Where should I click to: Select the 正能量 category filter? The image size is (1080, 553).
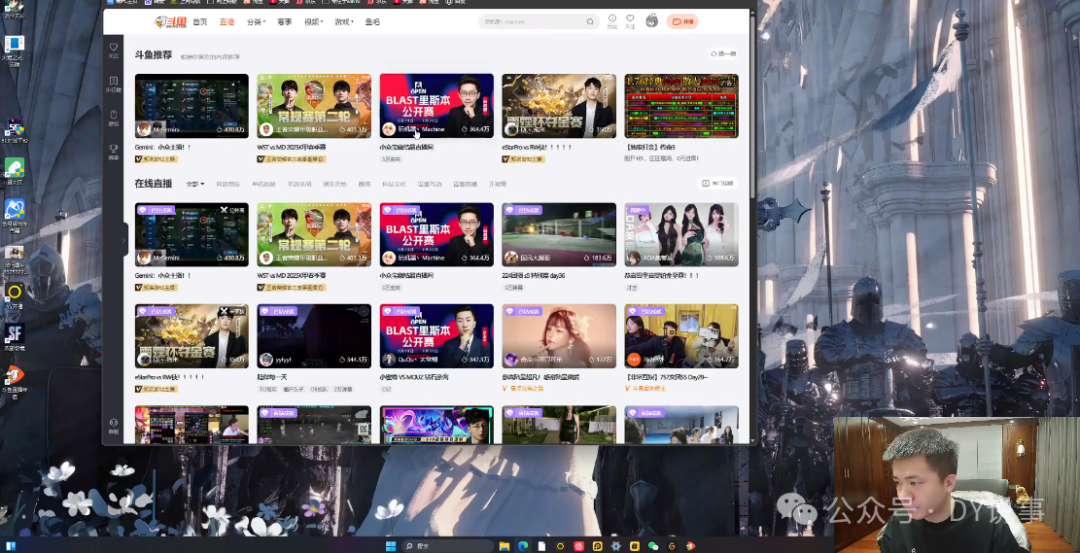[x=498, y=184]
